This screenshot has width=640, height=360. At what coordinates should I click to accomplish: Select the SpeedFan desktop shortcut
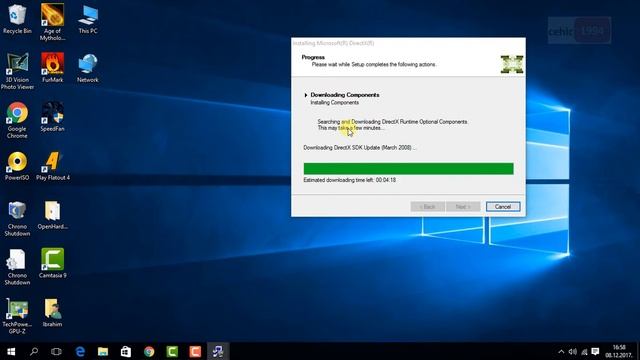[52, 117]
